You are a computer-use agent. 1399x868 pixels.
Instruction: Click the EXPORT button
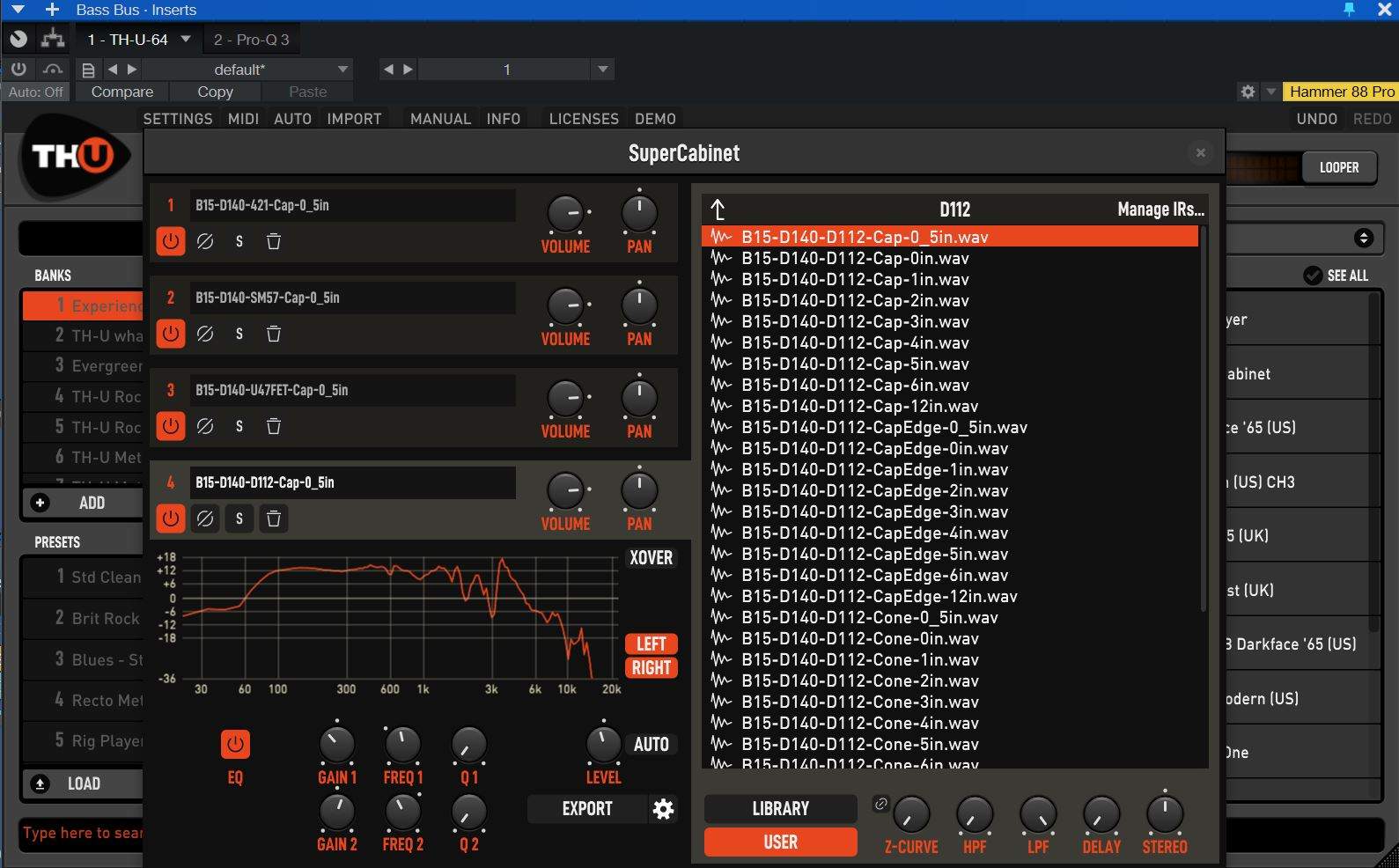click(587, 809)
